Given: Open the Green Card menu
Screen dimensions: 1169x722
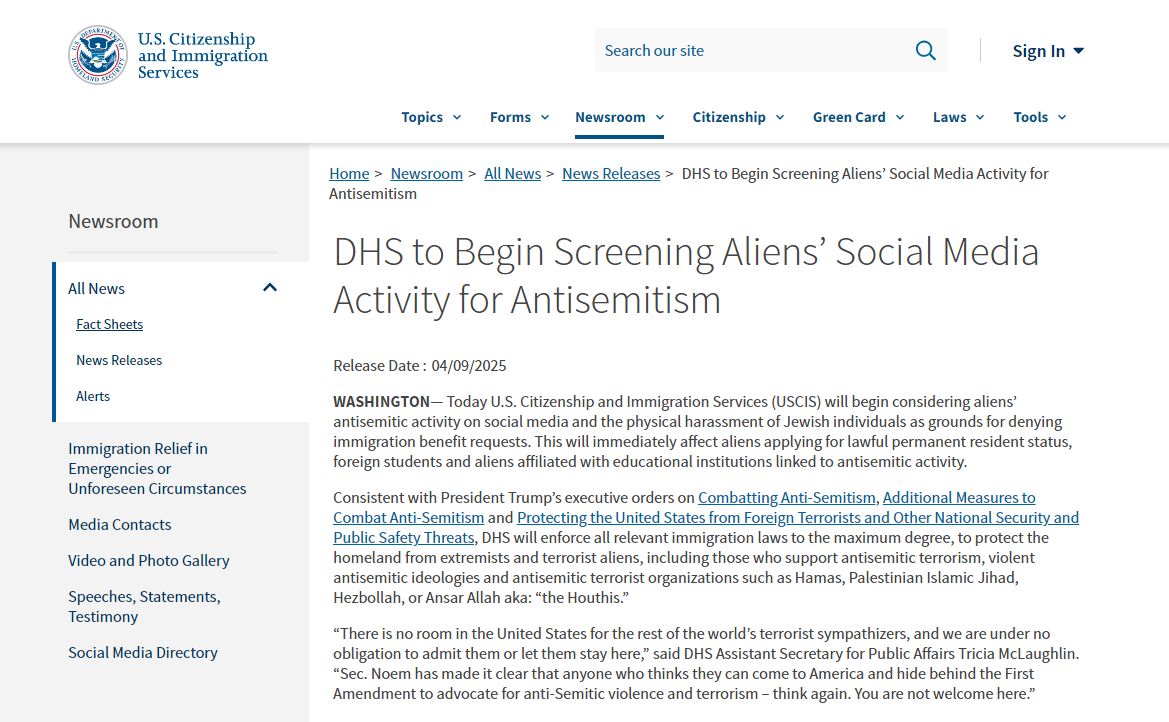Looking at the screenshot, I should pos(858,117).
